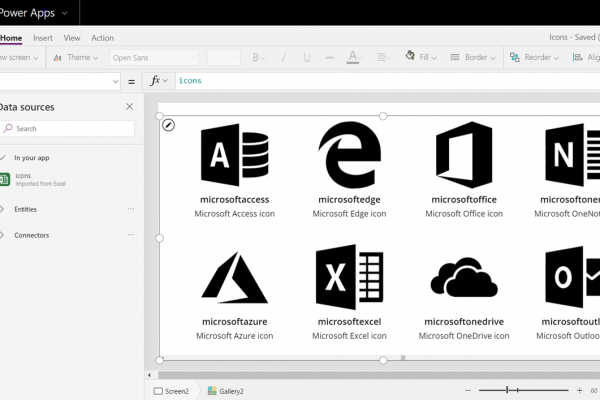The image size is (600, 400).
Task: Select the Microsoft Edge icon image
Action: (349, 155)
